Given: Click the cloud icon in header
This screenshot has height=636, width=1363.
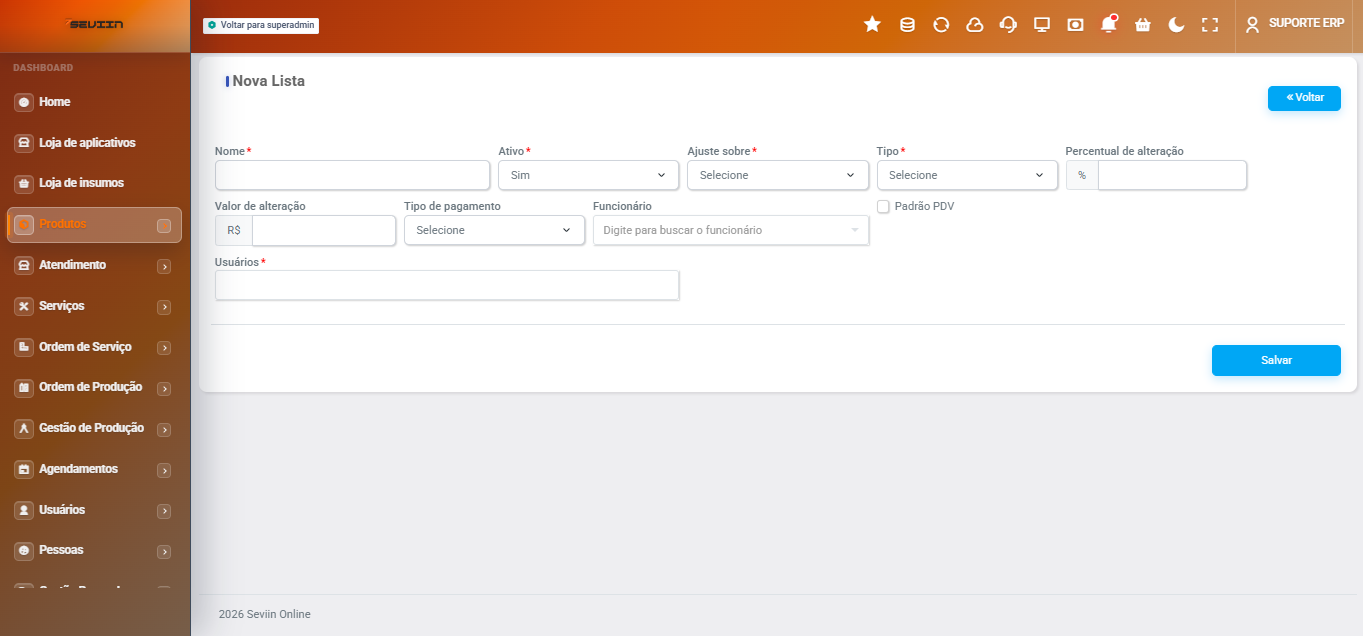Looking at the screenshot, I should click(x=974, y=24).
